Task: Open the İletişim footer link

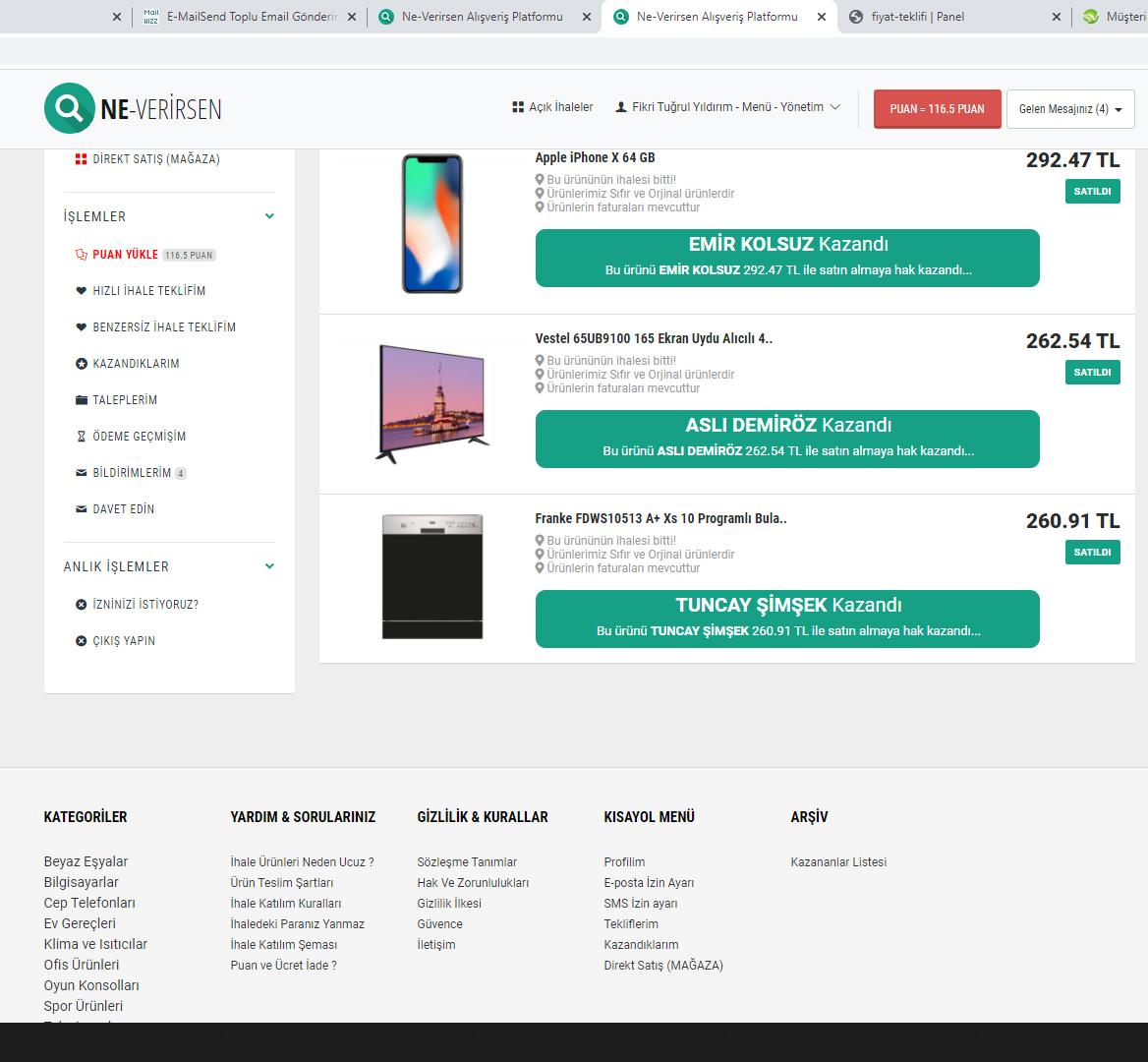Action: 435,945
